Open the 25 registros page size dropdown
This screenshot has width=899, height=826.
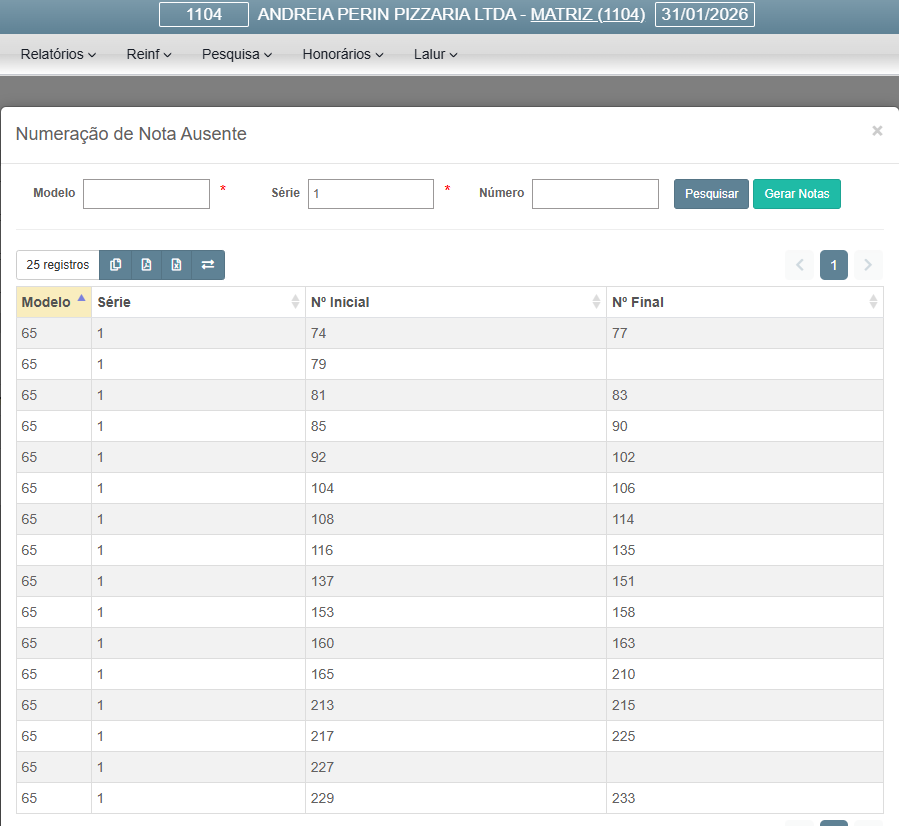click(58, 265)
